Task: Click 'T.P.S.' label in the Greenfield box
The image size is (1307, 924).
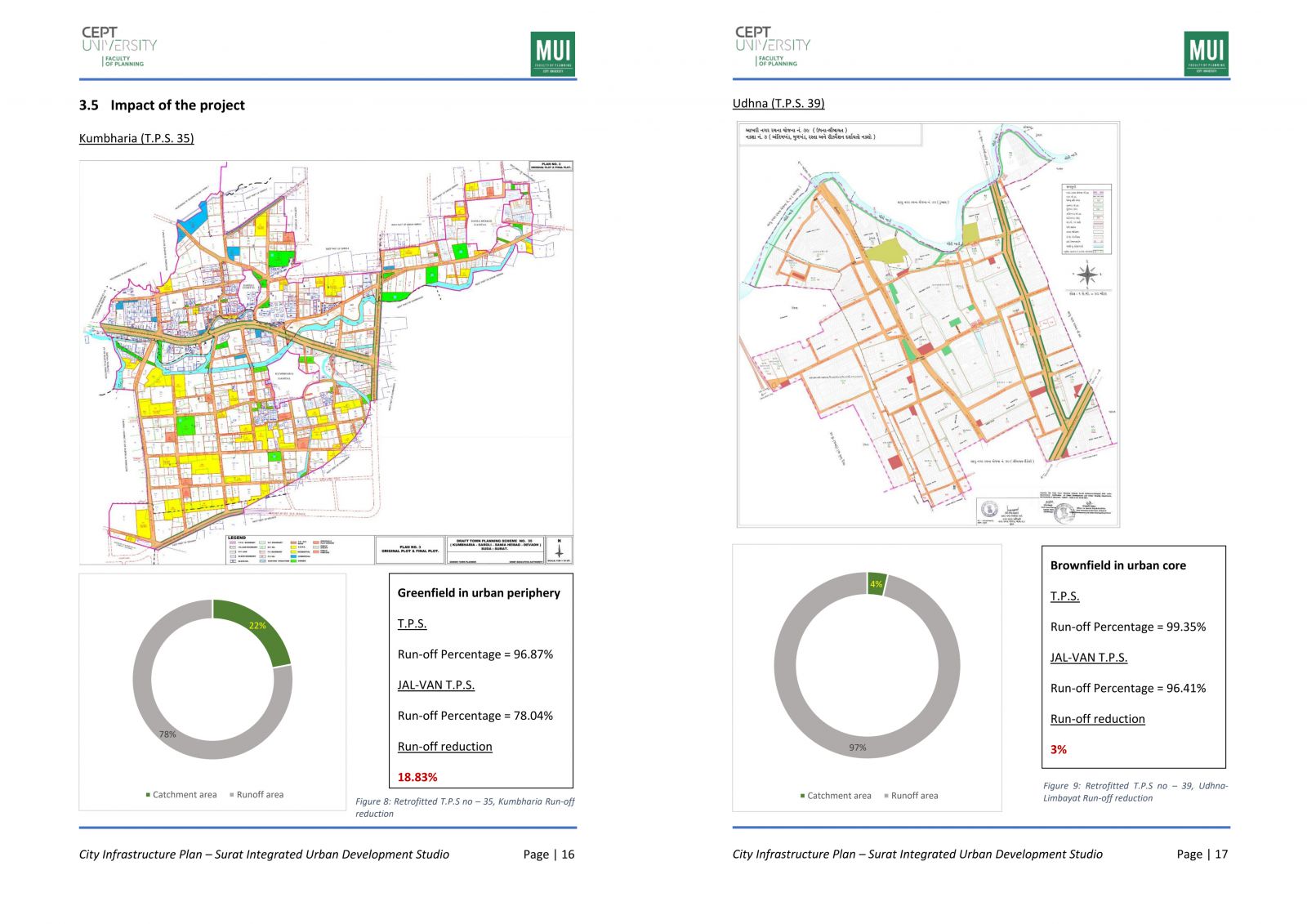Action: 412,623
